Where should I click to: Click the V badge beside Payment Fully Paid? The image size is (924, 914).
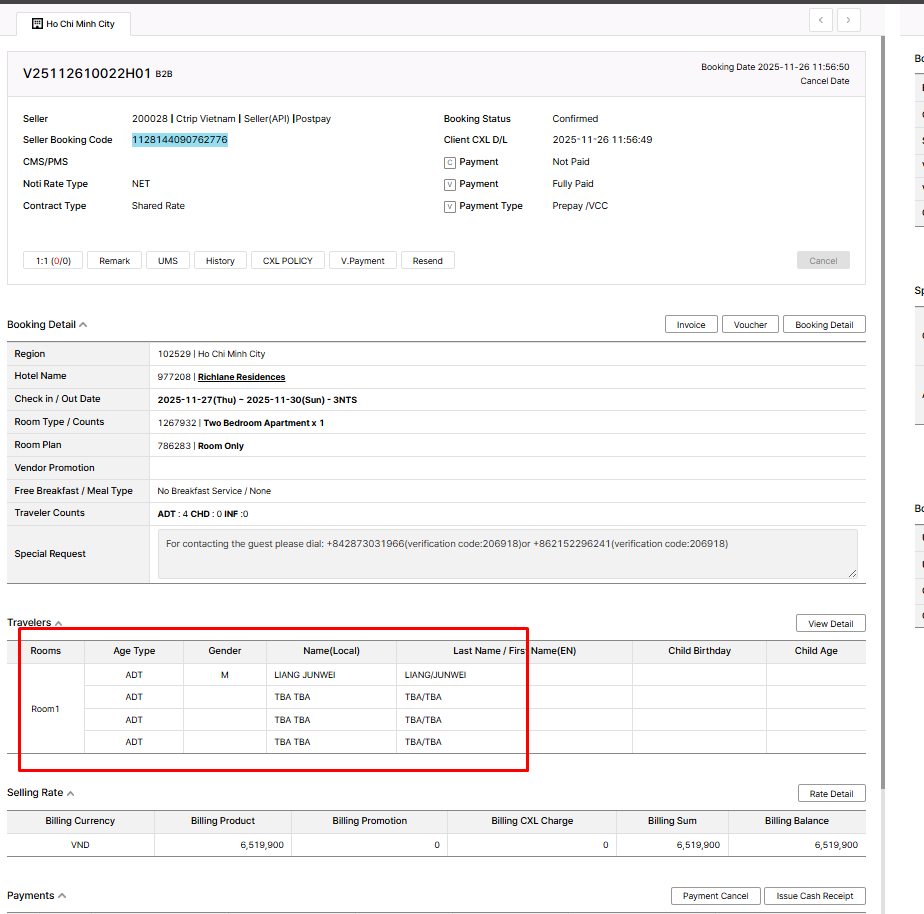pos(450,184)
